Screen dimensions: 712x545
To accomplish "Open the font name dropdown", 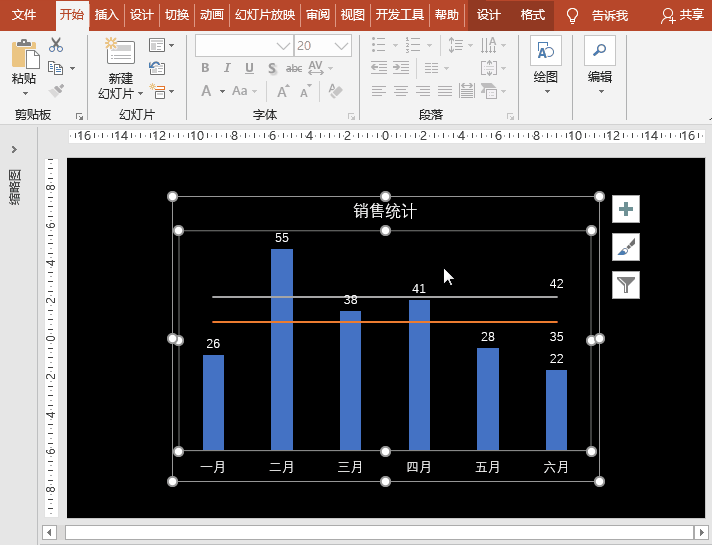I will point(283,45).
